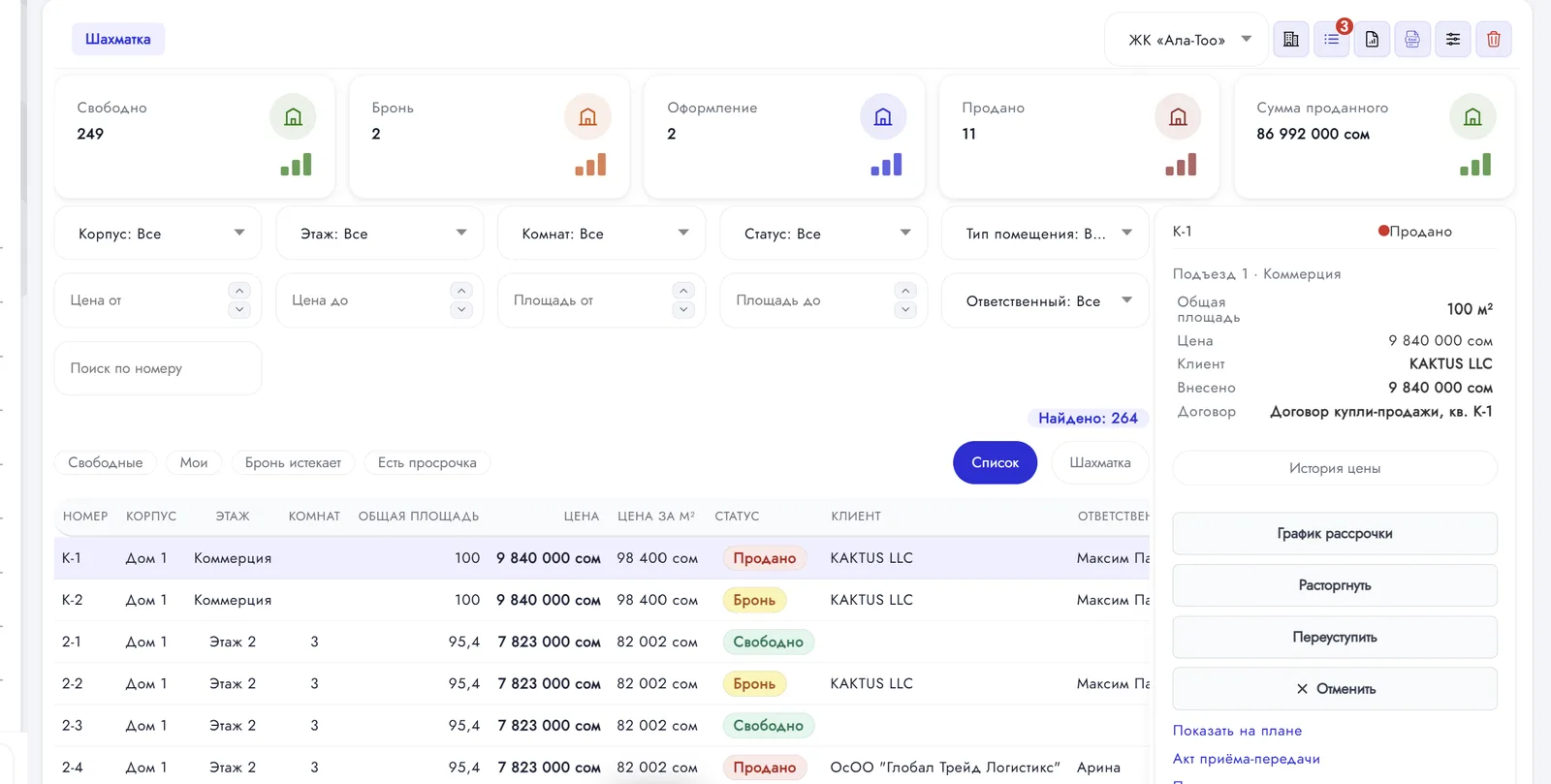Click the red trash delete icon
Viewport: 1551px width, 784px height.
click(1494, 40)
